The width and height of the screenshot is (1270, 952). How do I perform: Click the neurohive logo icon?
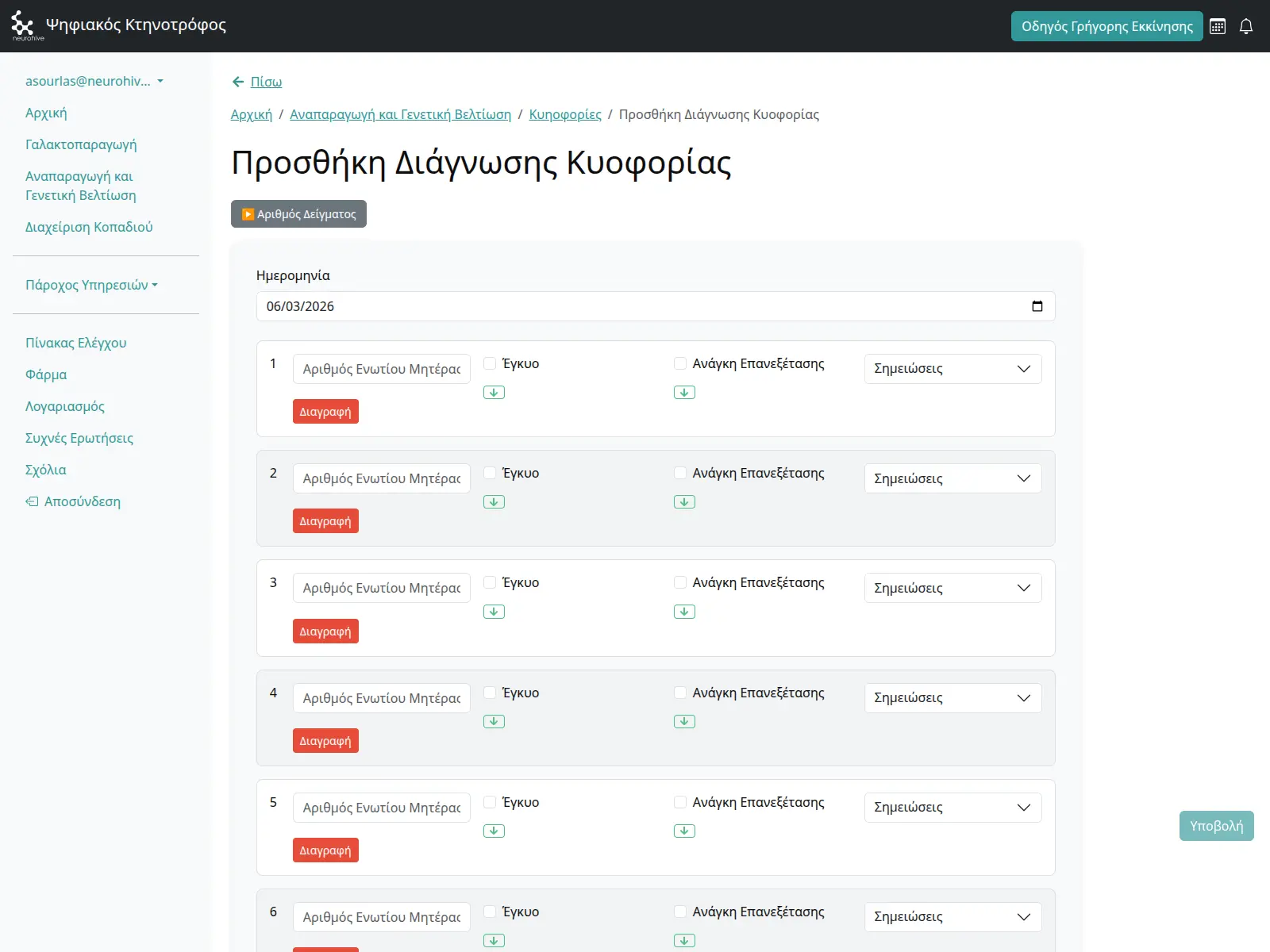click(23, 25)
